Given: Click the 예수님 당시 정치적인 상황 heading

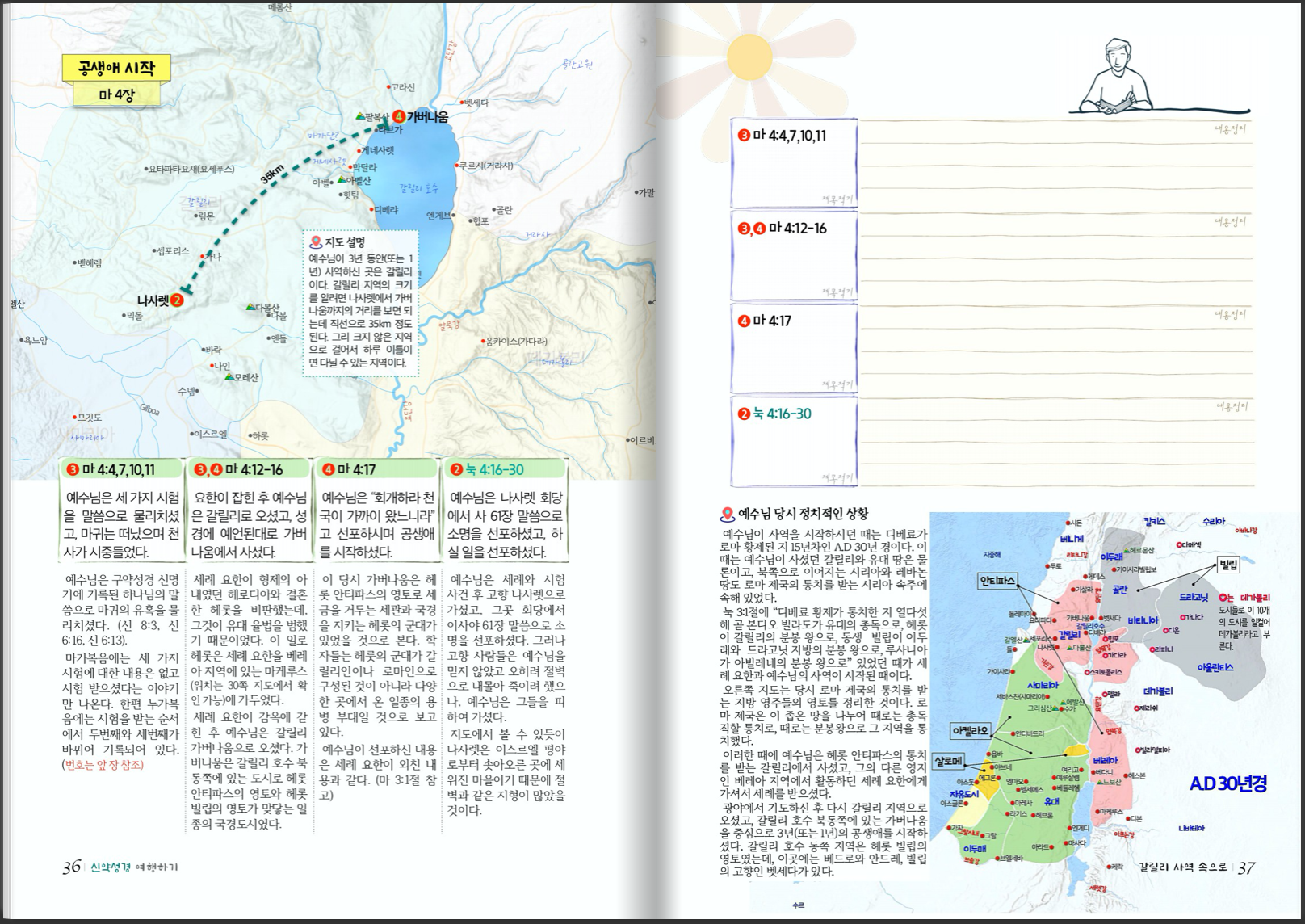Looking at the screenshot, I should (x=803, y=514).
